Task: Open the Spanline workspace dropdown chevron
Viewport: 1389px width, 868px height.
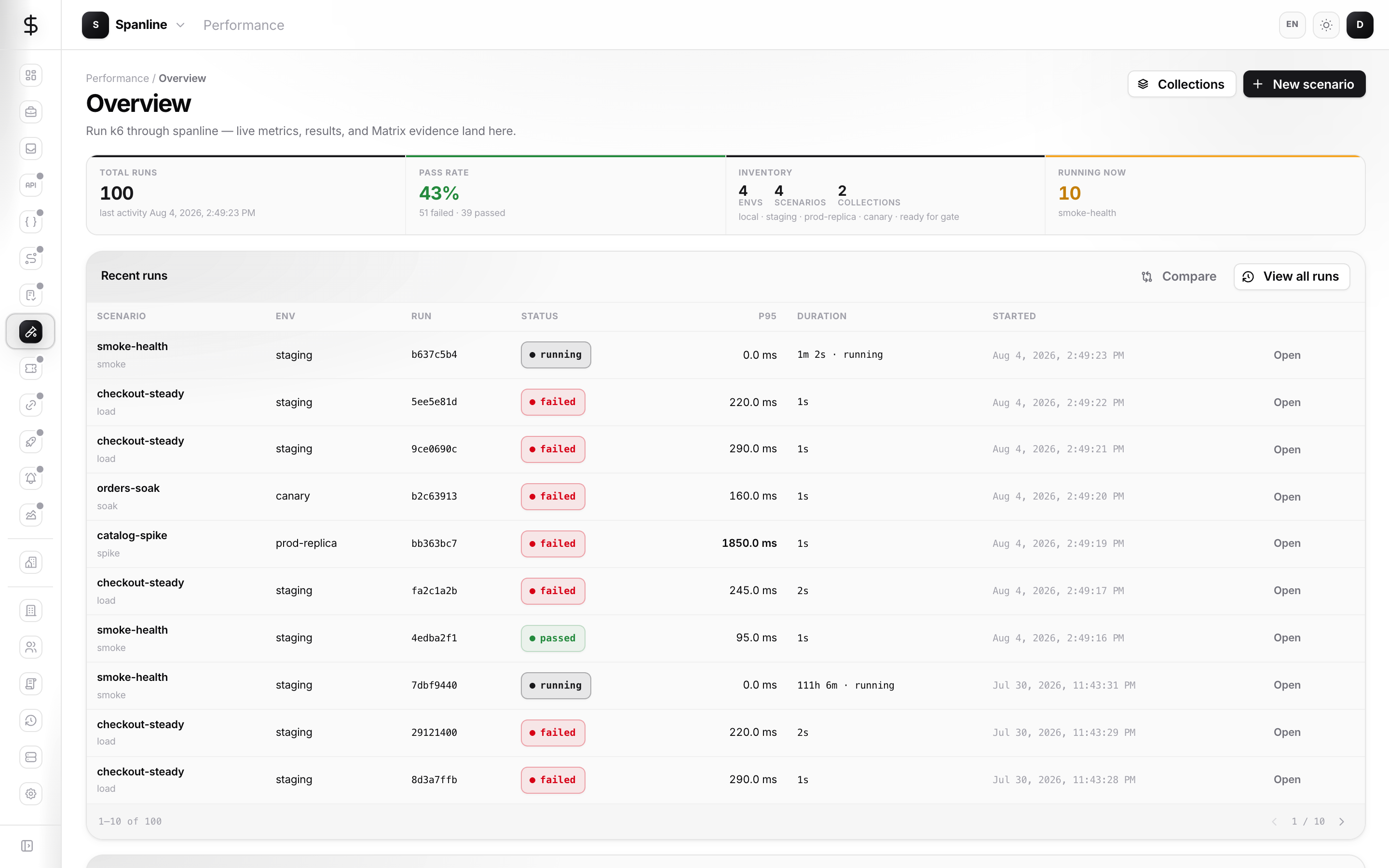Action: coord(180,25)
